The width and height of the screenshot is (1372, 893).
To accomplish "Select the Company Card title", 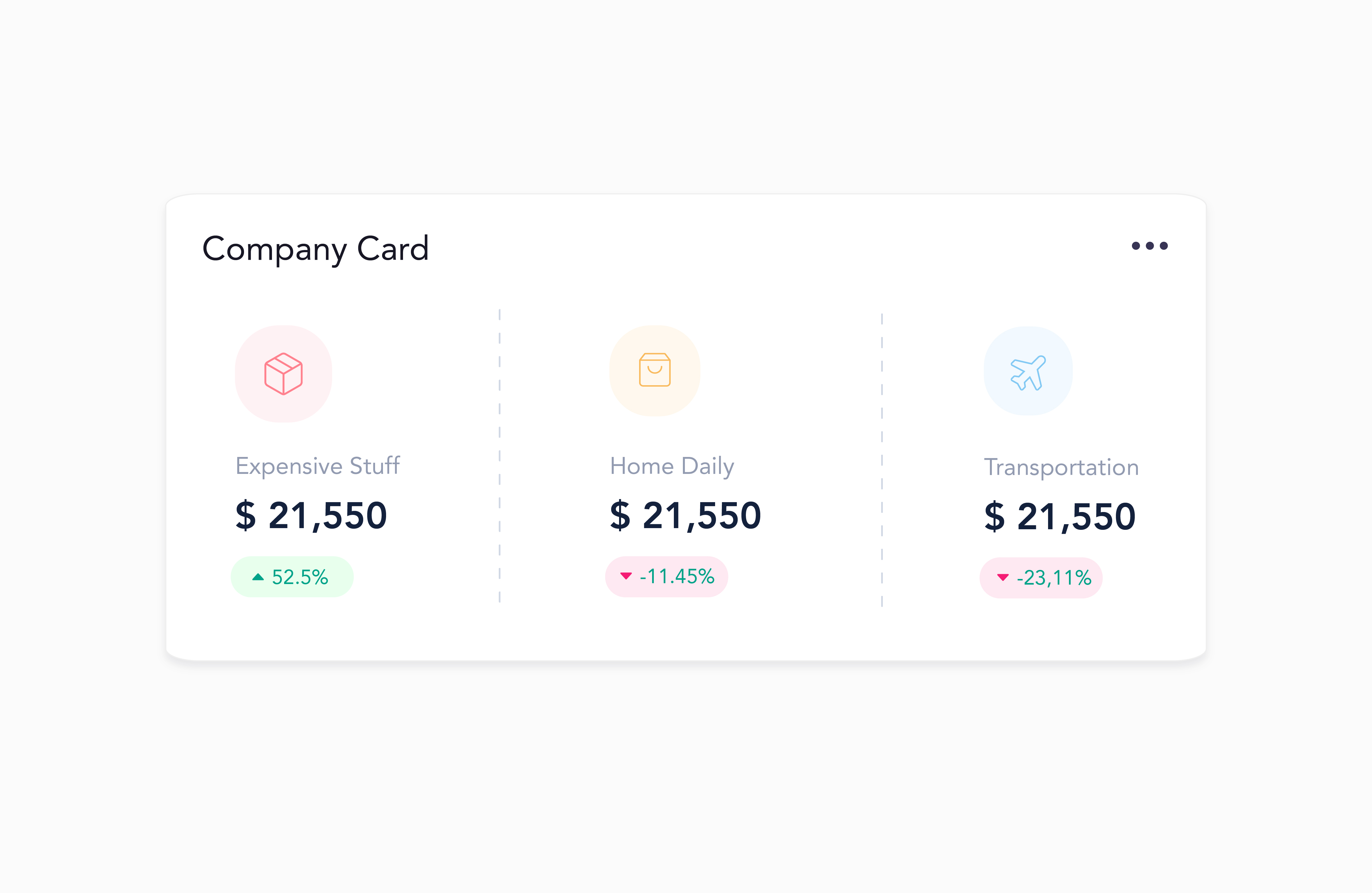I will tap(315, 249).
